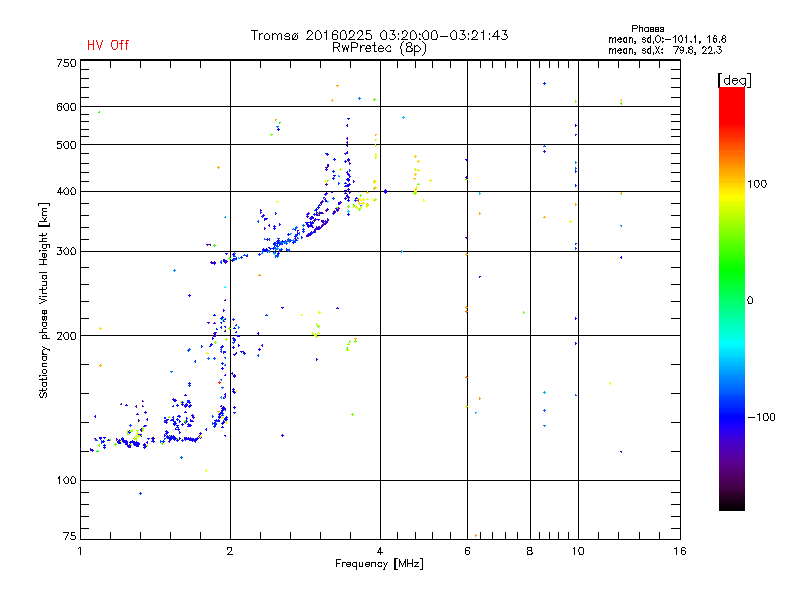Click the y-axis label '200'
The height and width of the screenshot is (600, 800).
pos(66,336)
